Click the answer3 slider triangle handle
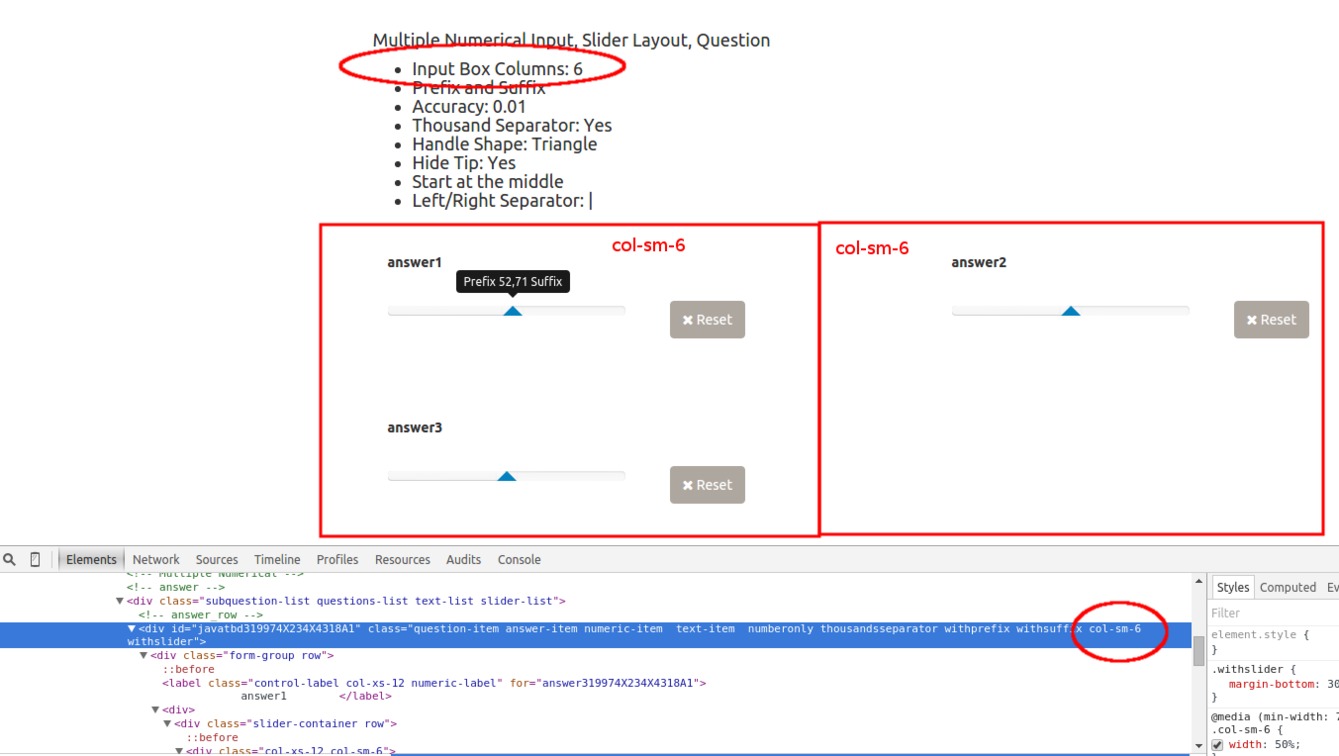 (x=507, y=476)
